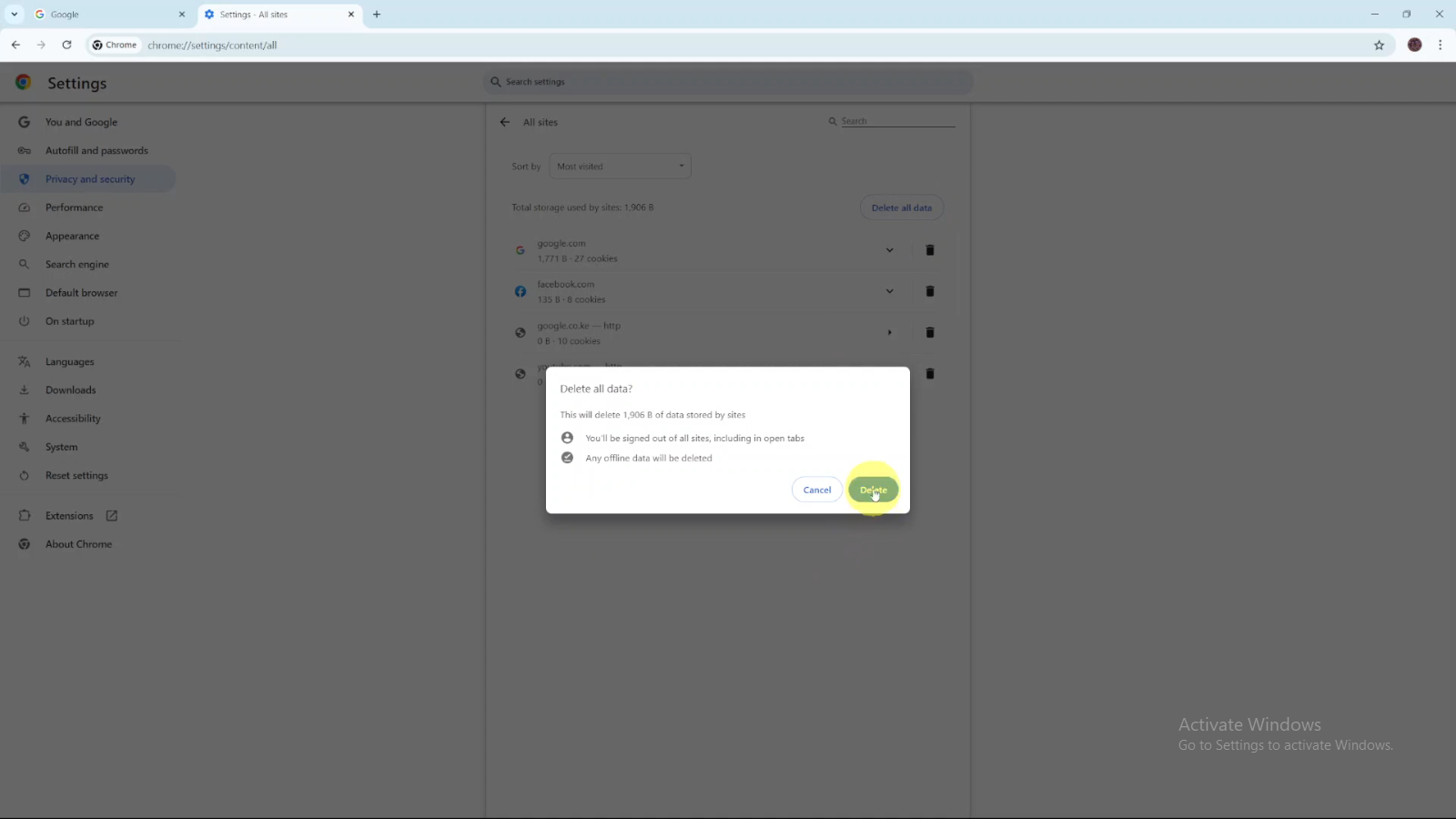This screenshot has width=1456, height=819.
Task: Click the Delete all data button
Action: 901,207
